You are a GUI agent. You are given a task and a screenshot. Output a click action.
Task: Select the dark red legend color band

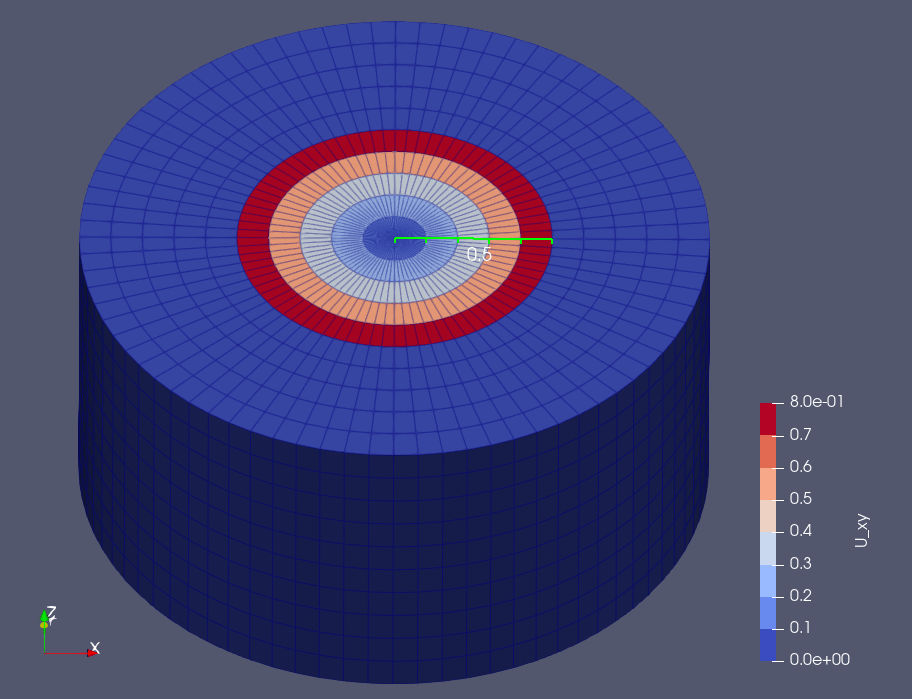coord(768,419)
